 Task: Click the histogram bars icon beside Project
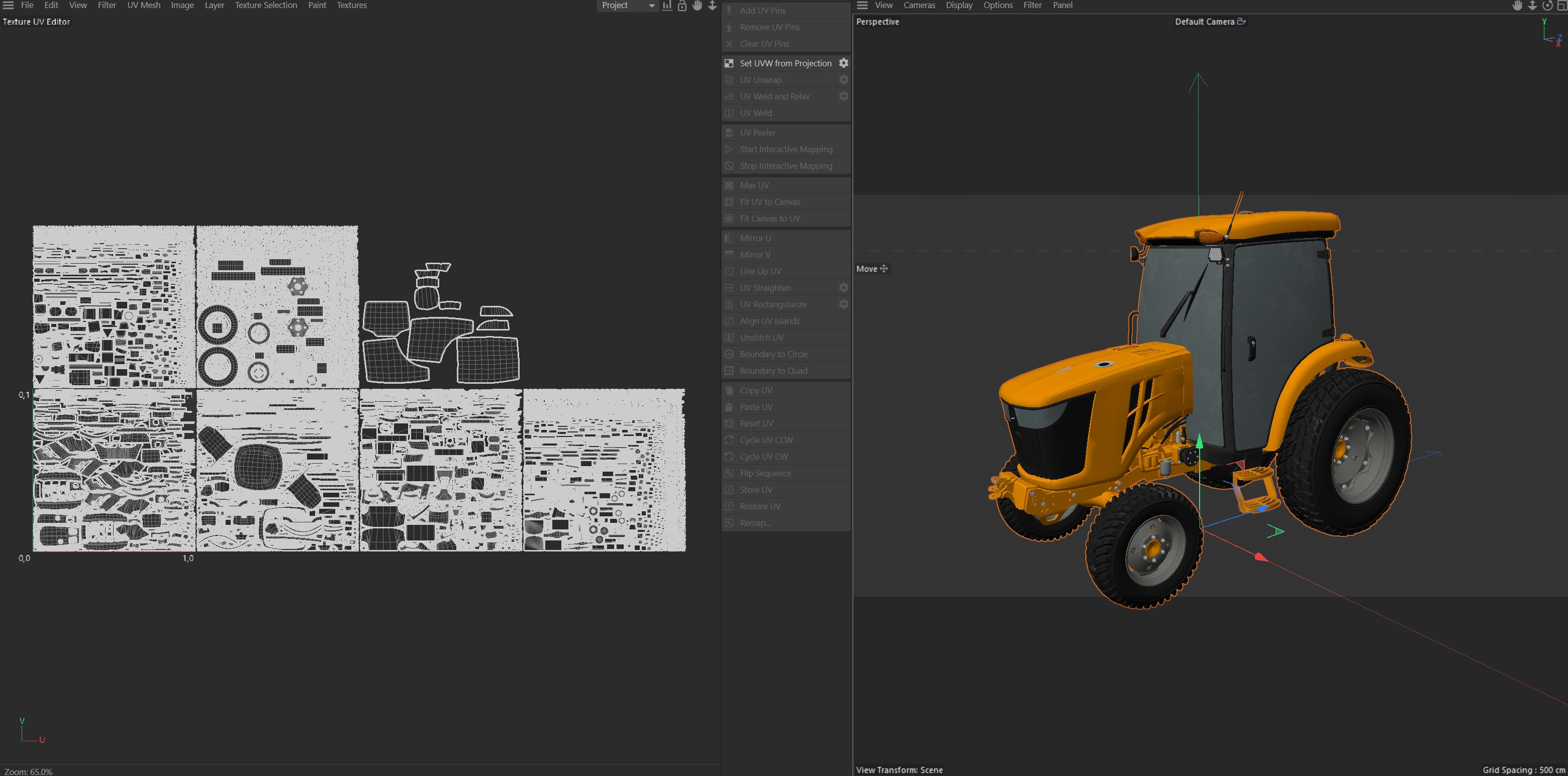pyautogui.click(x=667, y=6)
